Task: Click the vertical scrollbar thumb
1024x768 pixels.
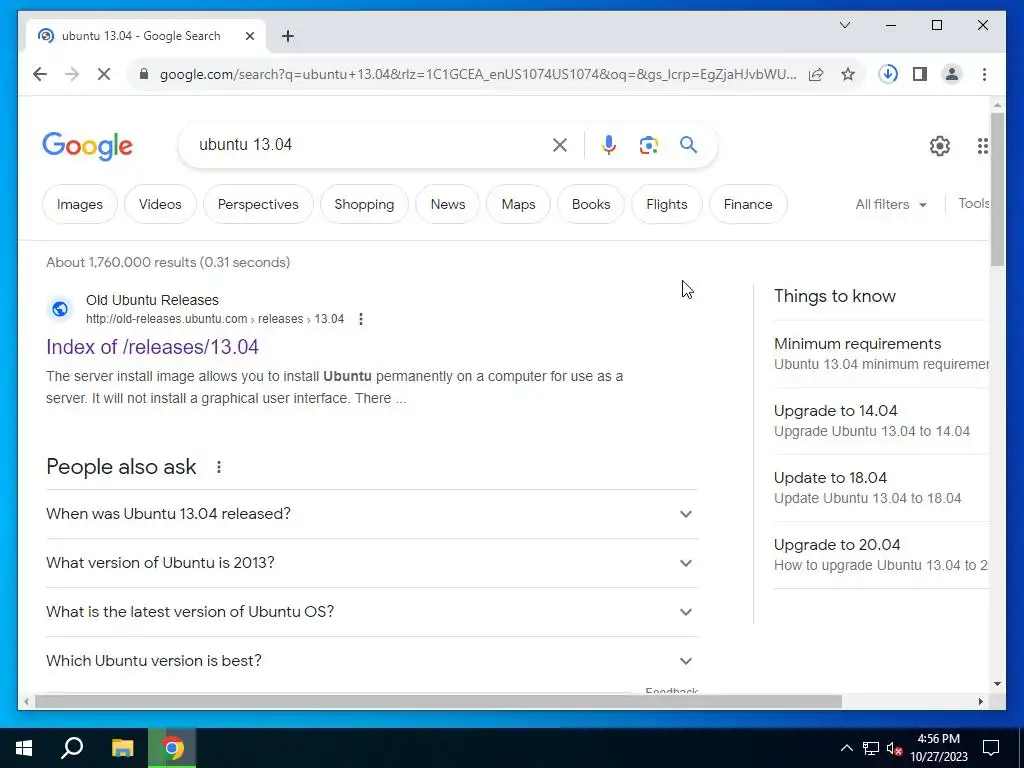Action: coord(997,189)
